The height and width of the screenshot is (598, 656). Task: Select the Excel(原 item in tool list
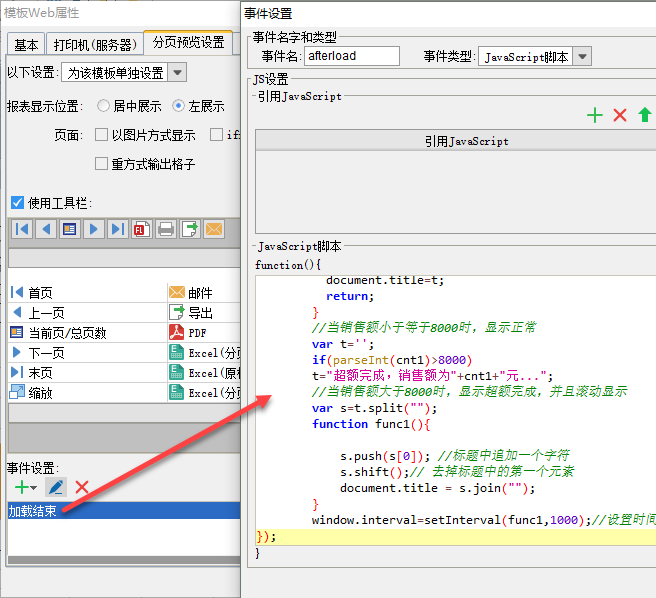pos(204,372)
